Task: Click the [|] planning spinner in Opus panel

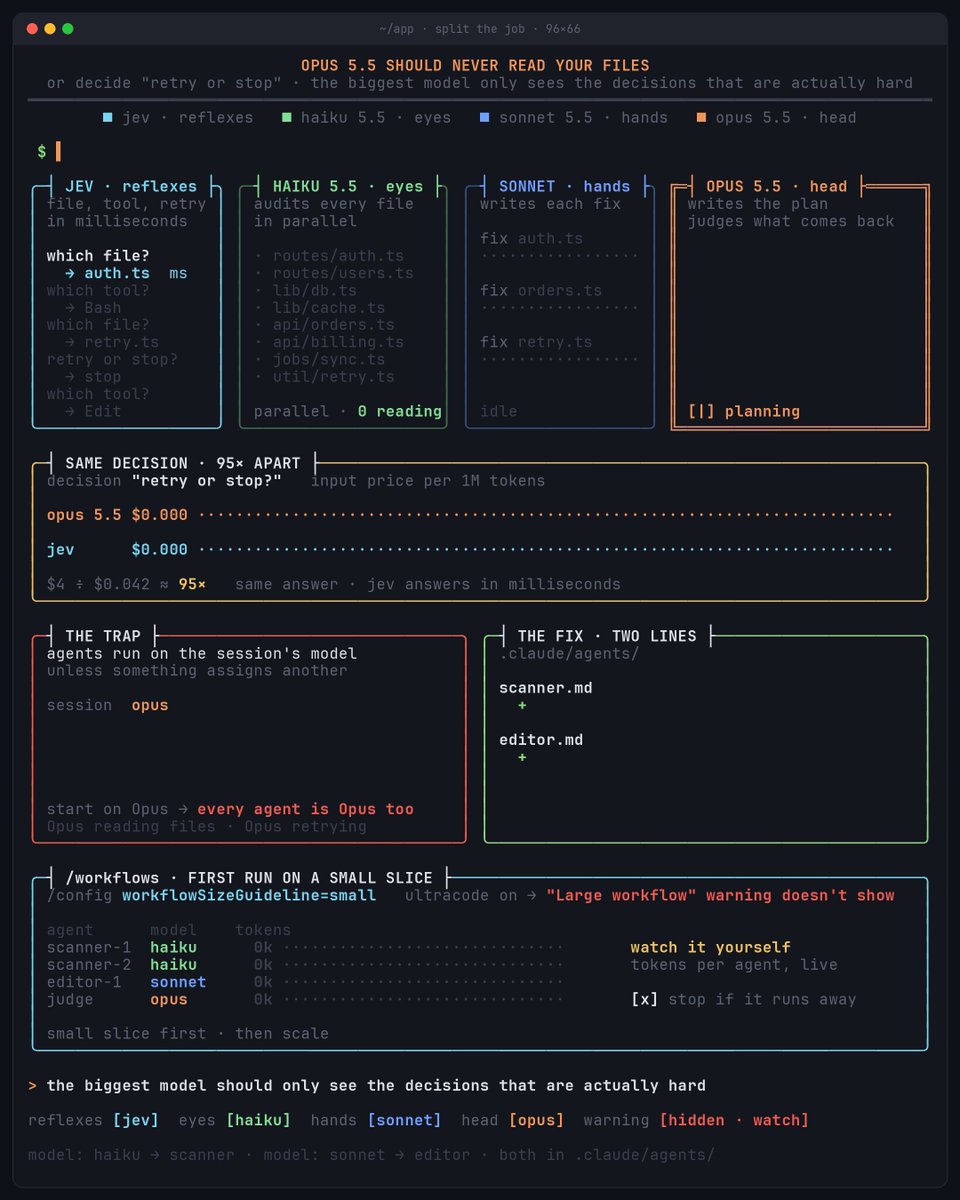Action: (744, 411)
